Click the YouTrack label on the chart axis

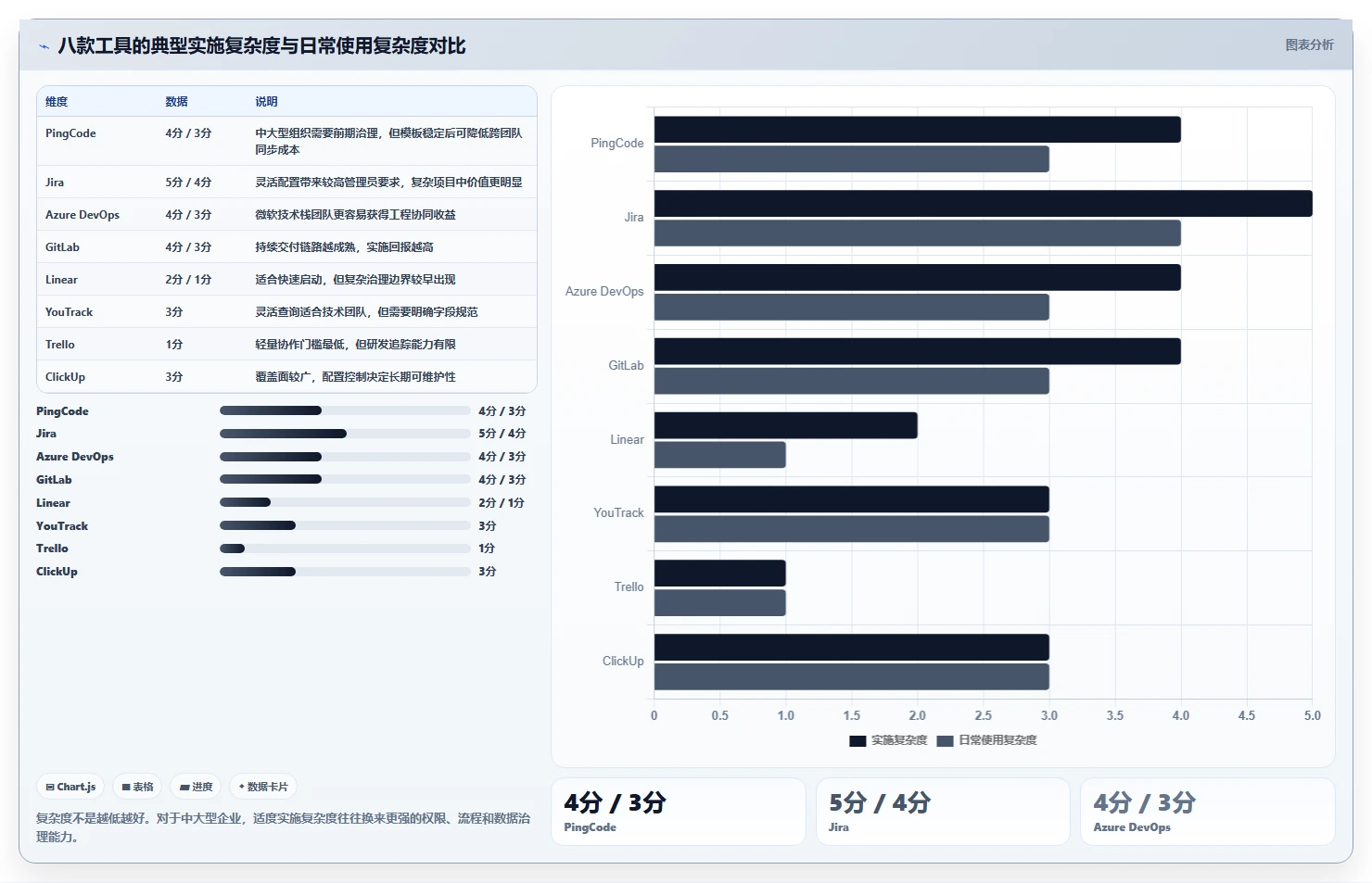pos(618,513)
